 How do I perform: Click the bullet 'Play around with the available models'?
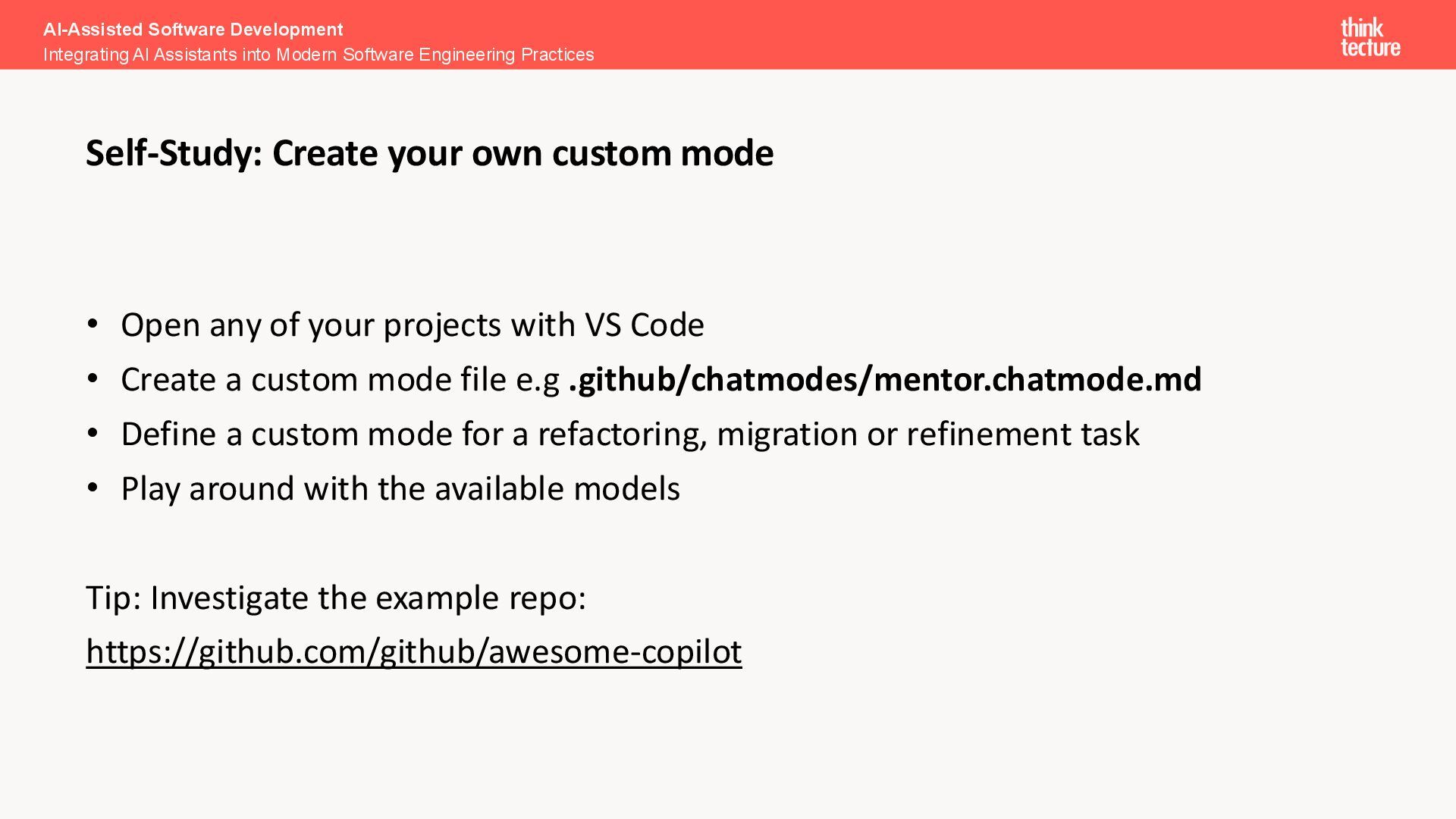pos(400,488)
